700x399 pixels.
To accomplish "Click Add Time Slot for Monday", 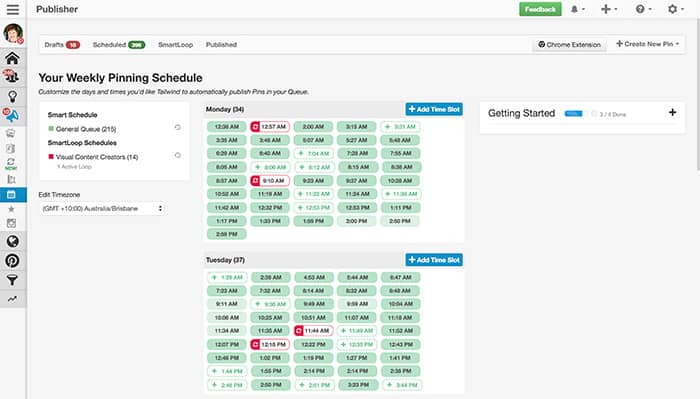I will [x=434, y=109].
